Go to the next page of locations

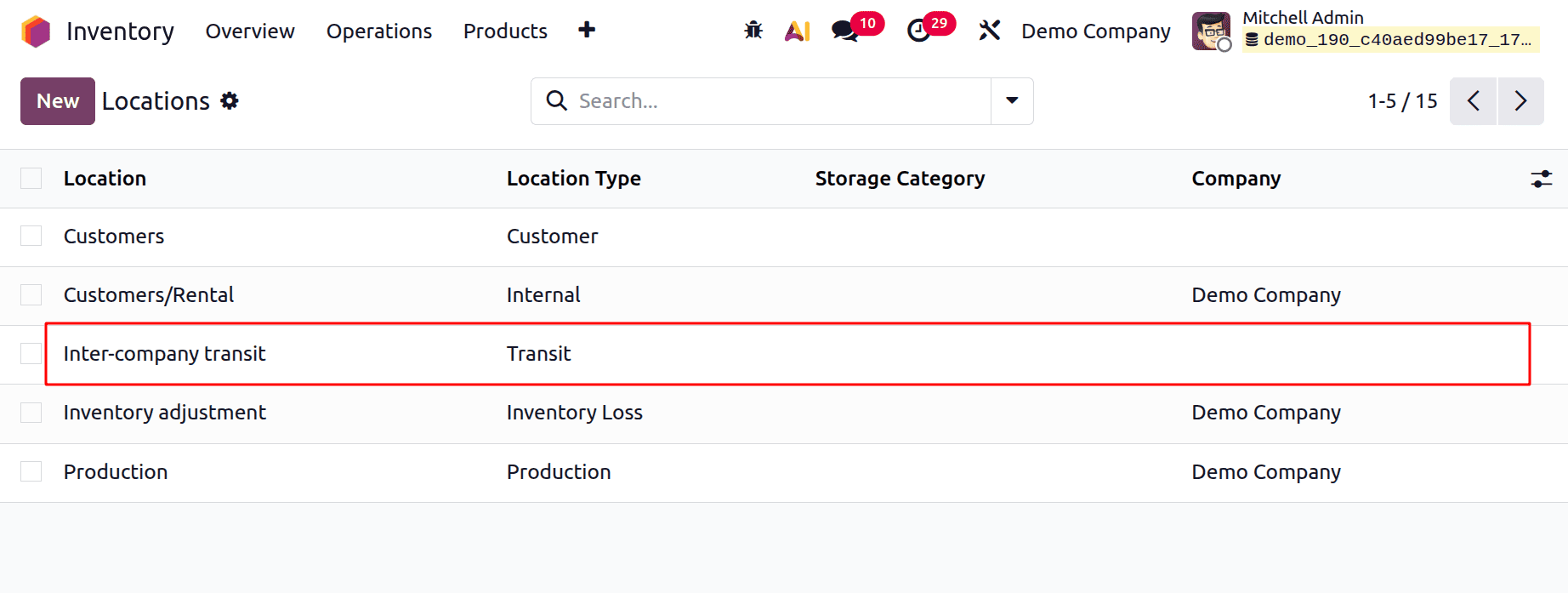[1520, 101]
